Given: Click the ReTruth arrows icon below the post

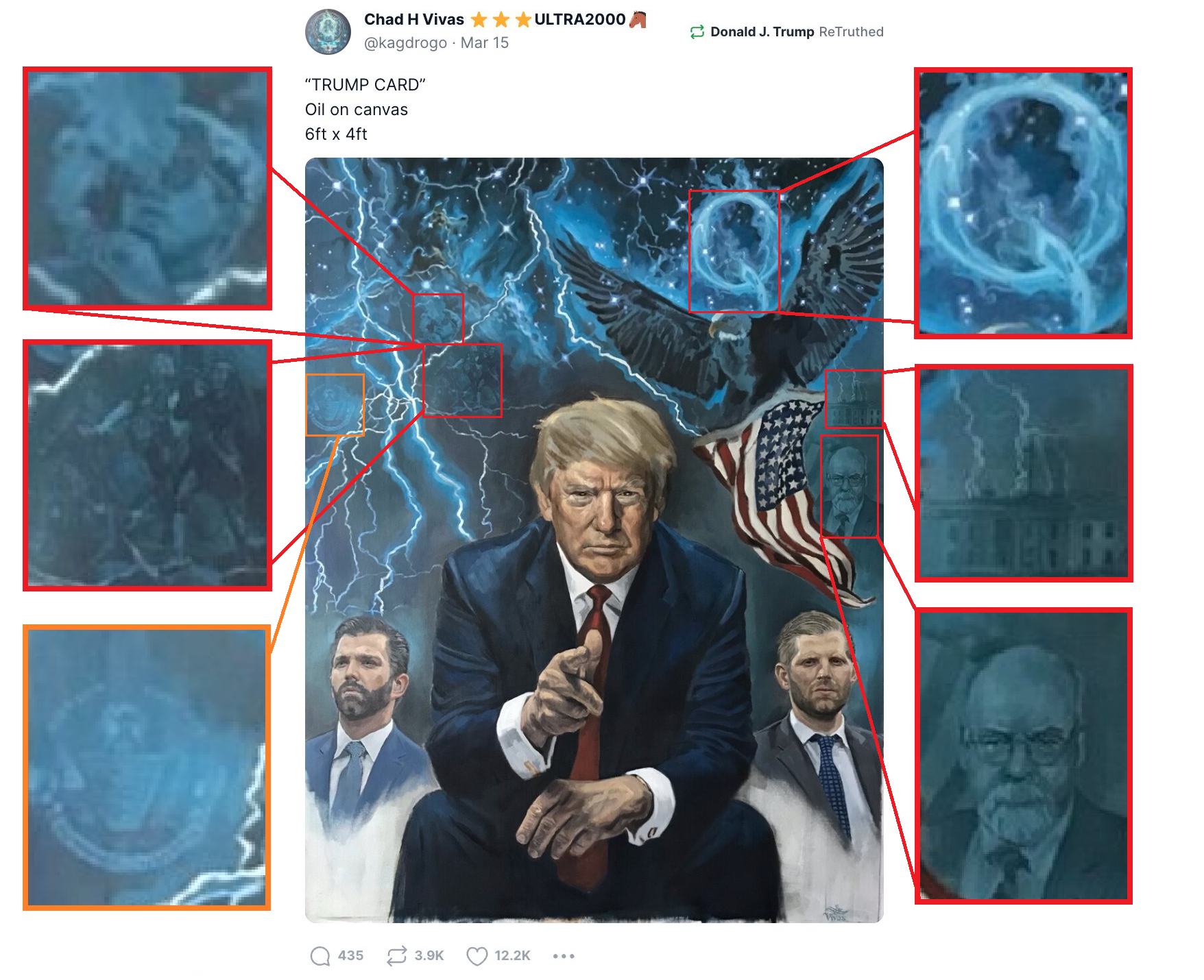Looking at the screenshot, I should pyautogui.click(x=396, y=955).
